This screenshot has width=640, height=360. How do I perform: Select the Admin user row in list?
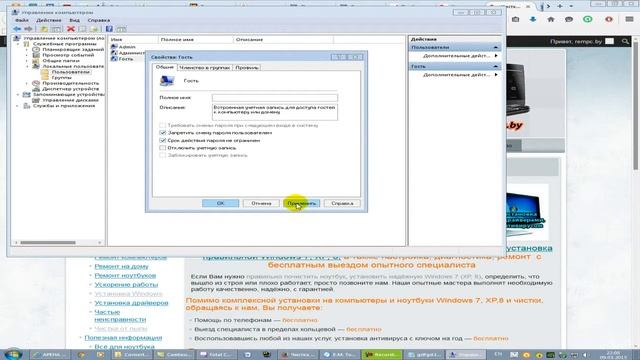click(x=127, y=47)
